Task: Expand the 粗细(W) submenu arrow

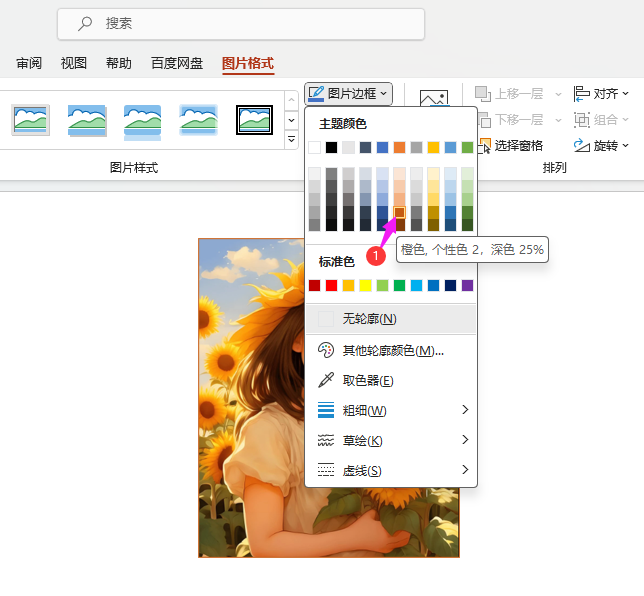Action: click(465, 410)
